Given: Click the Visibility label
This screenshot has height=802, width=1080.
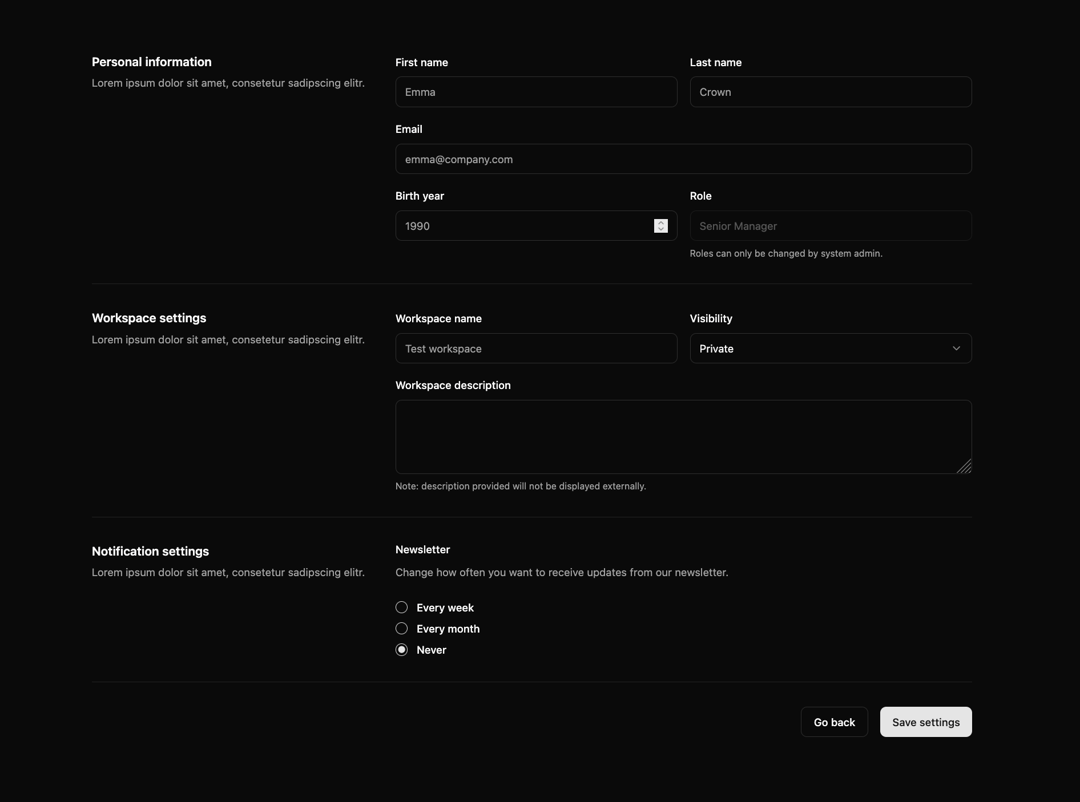Looking at the screenshot, I should pos(711,318).
